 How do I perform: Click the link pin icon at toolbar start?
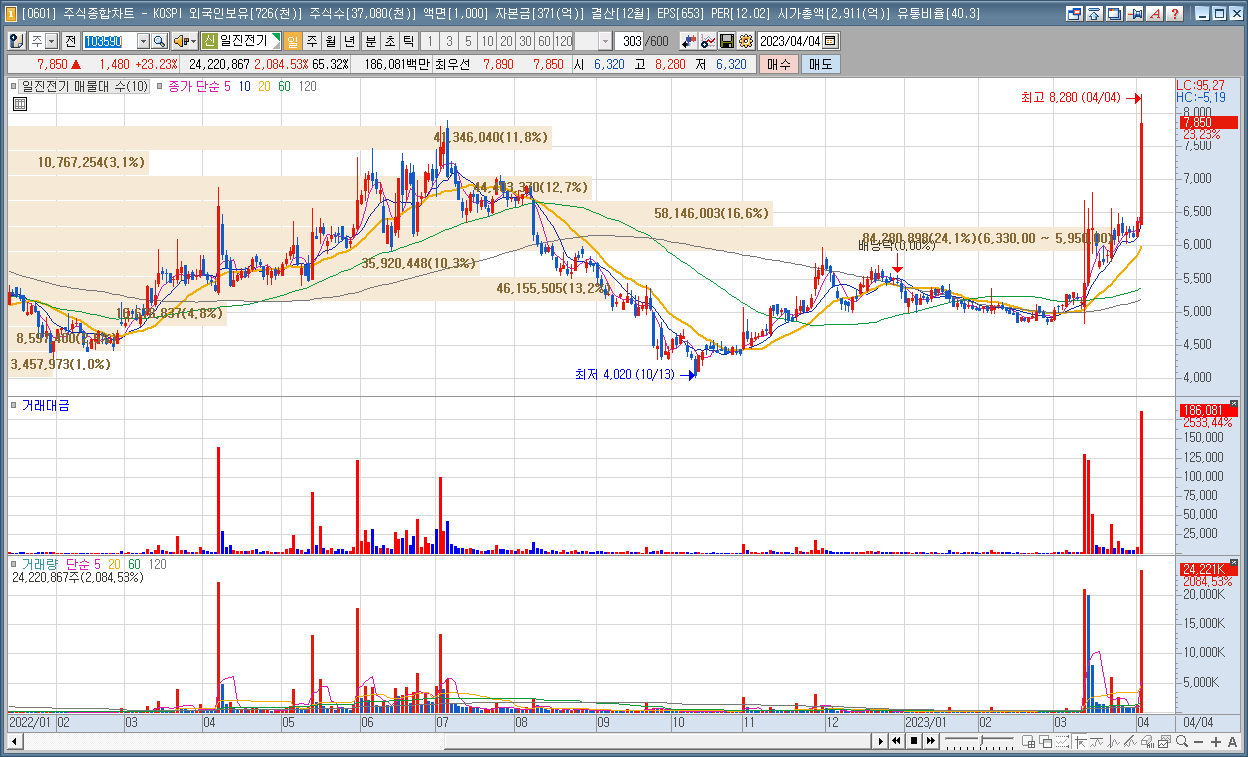pyautogui.click(x=16, y=41)
